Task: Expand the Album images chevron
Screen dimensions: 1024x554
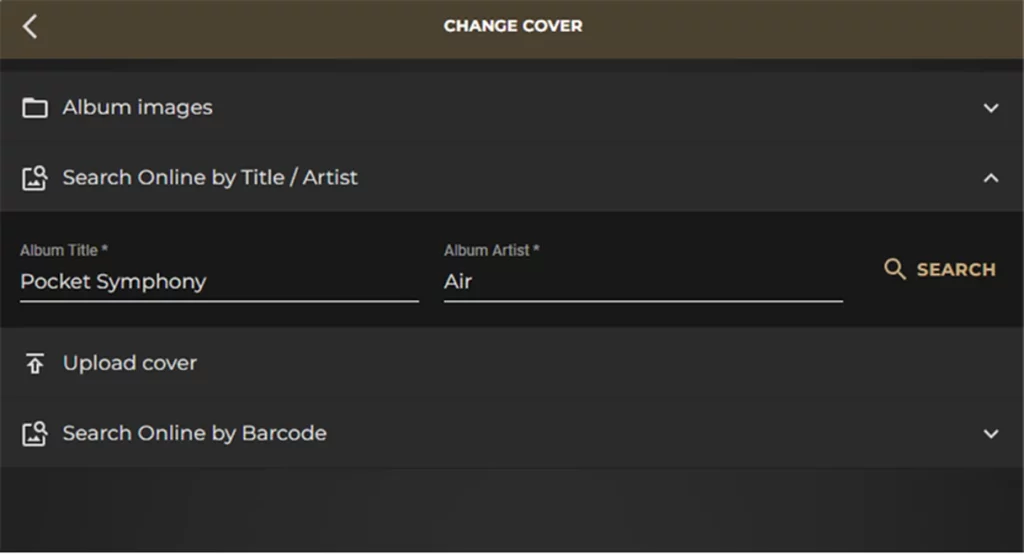Action: (x=991, y=108)
